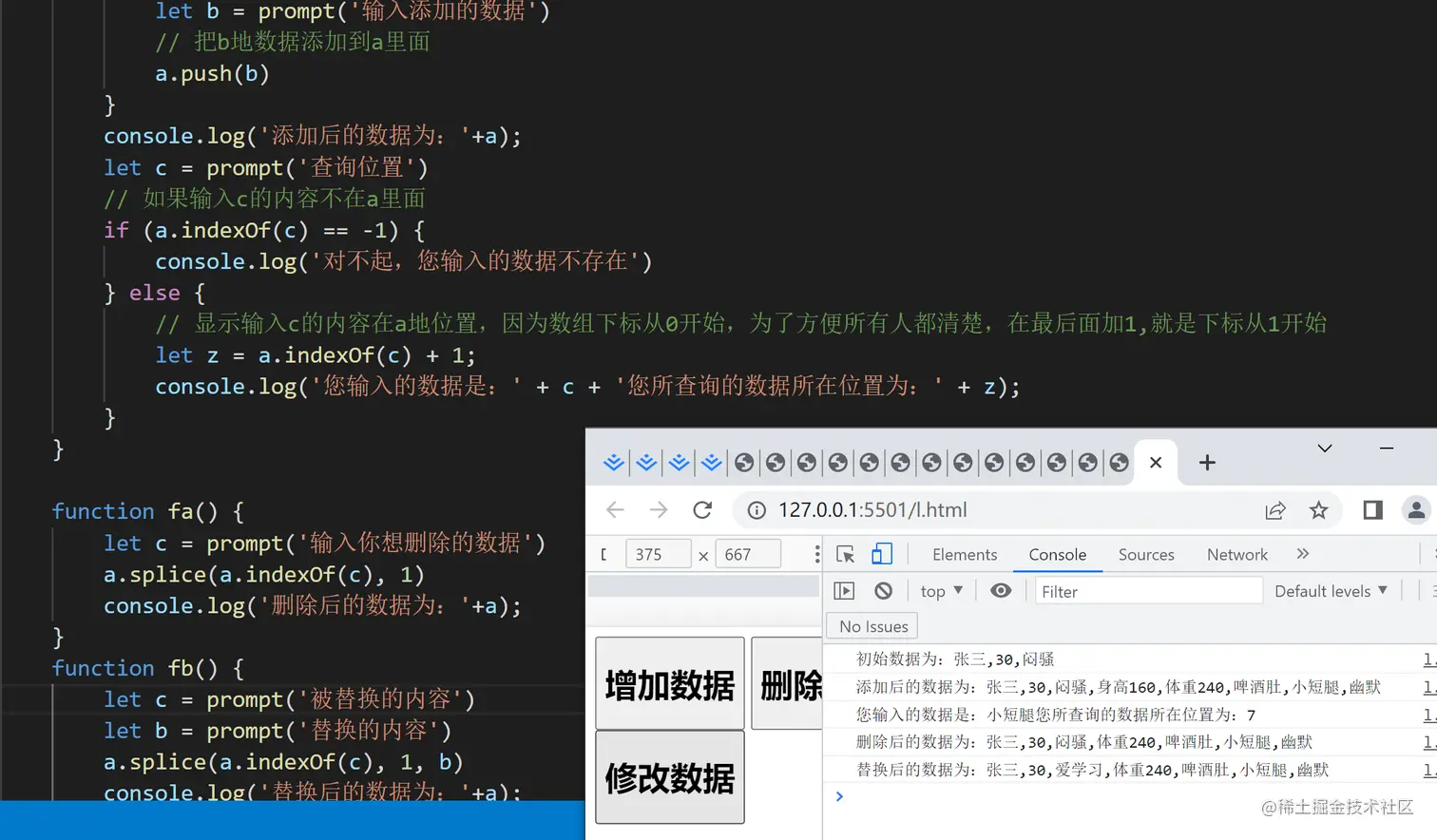Viewport: 1437px width, 840px height.
Task: Expand more DevTools tabs
Action: click(x=1303, y=554)
